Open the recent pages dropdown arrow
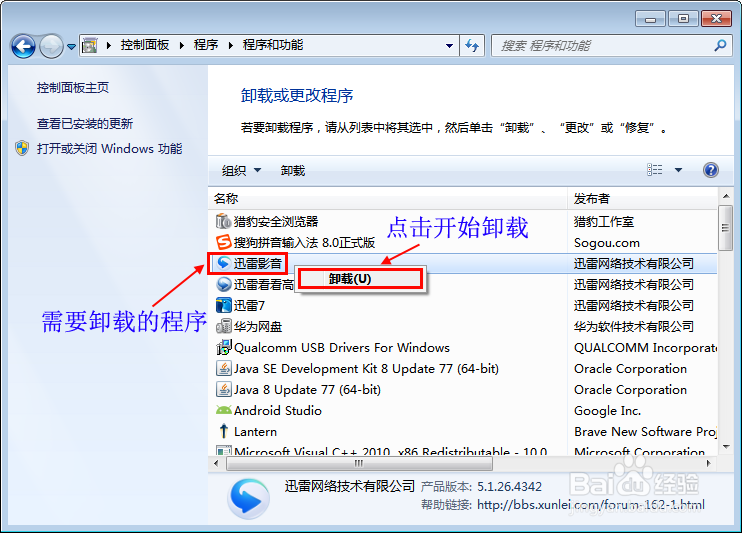 71,46
